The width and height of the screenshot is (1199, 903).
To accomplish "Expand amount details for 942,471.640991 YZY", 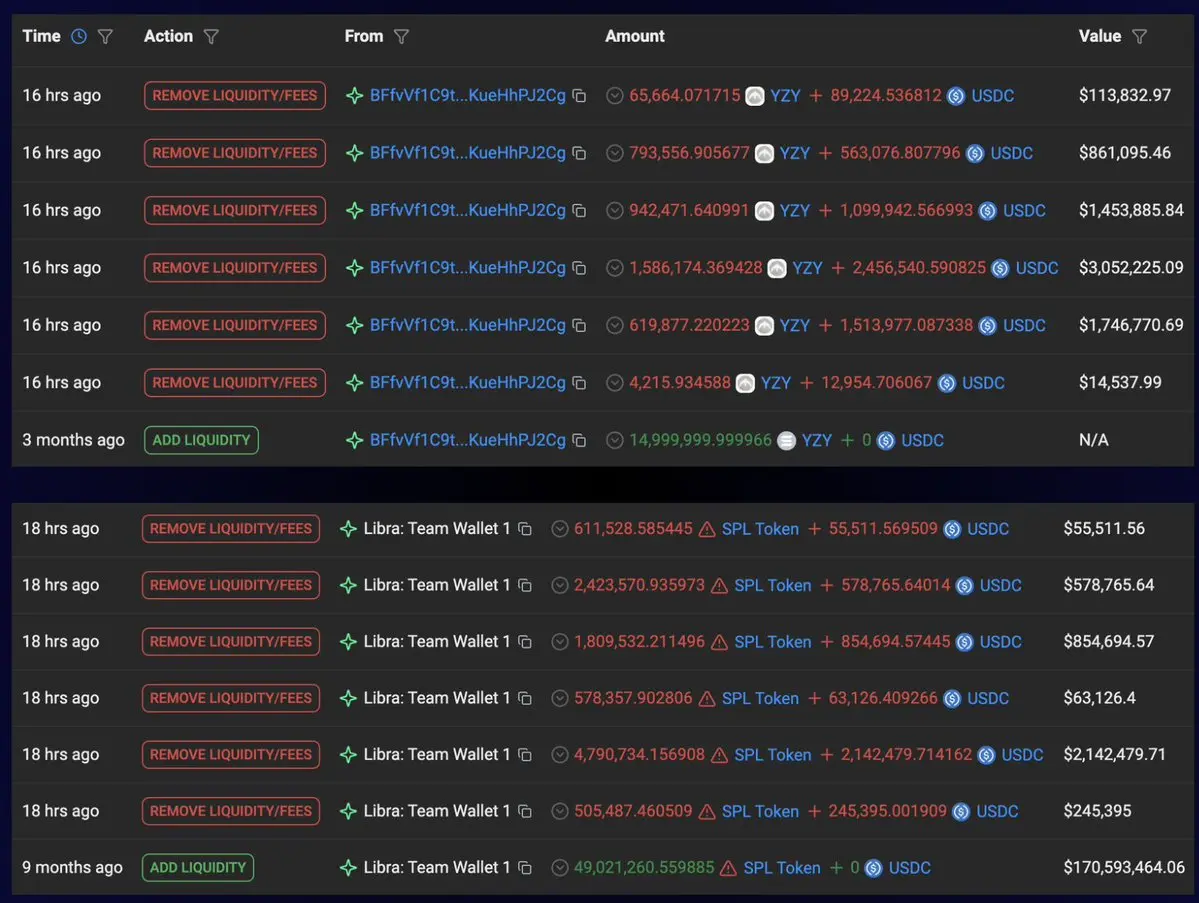I will tap(615, 210).
